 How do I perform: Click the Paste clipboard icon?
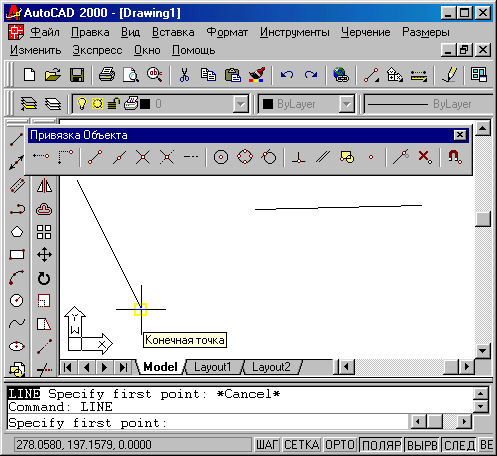pos(233,75)
